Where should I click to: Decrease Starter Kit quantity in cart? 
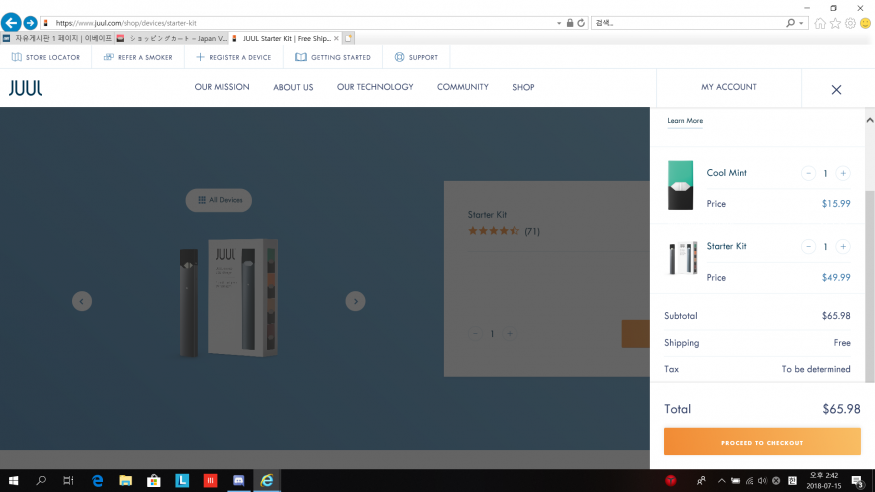[x=808, y=246]
